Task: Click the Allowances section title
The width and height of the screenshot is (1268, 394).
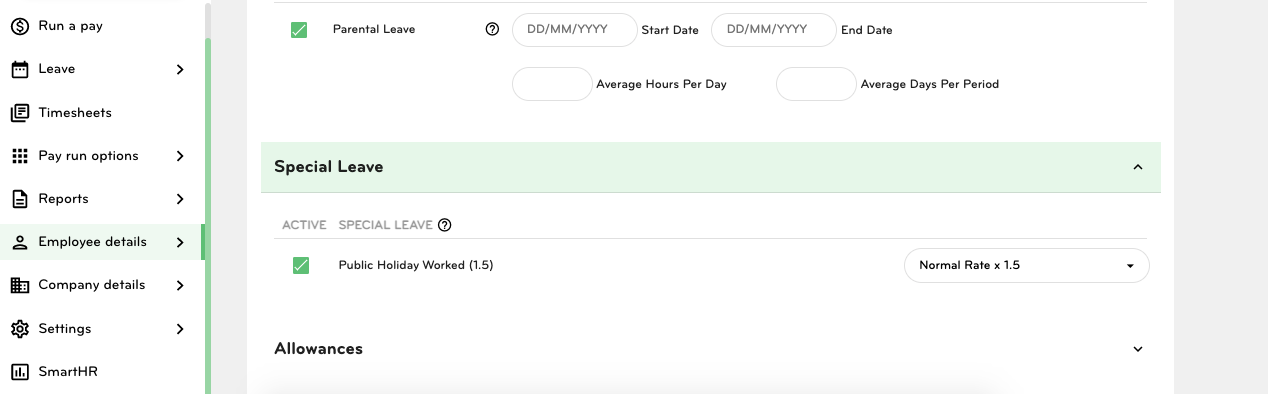Action: (x=318, y=349)
